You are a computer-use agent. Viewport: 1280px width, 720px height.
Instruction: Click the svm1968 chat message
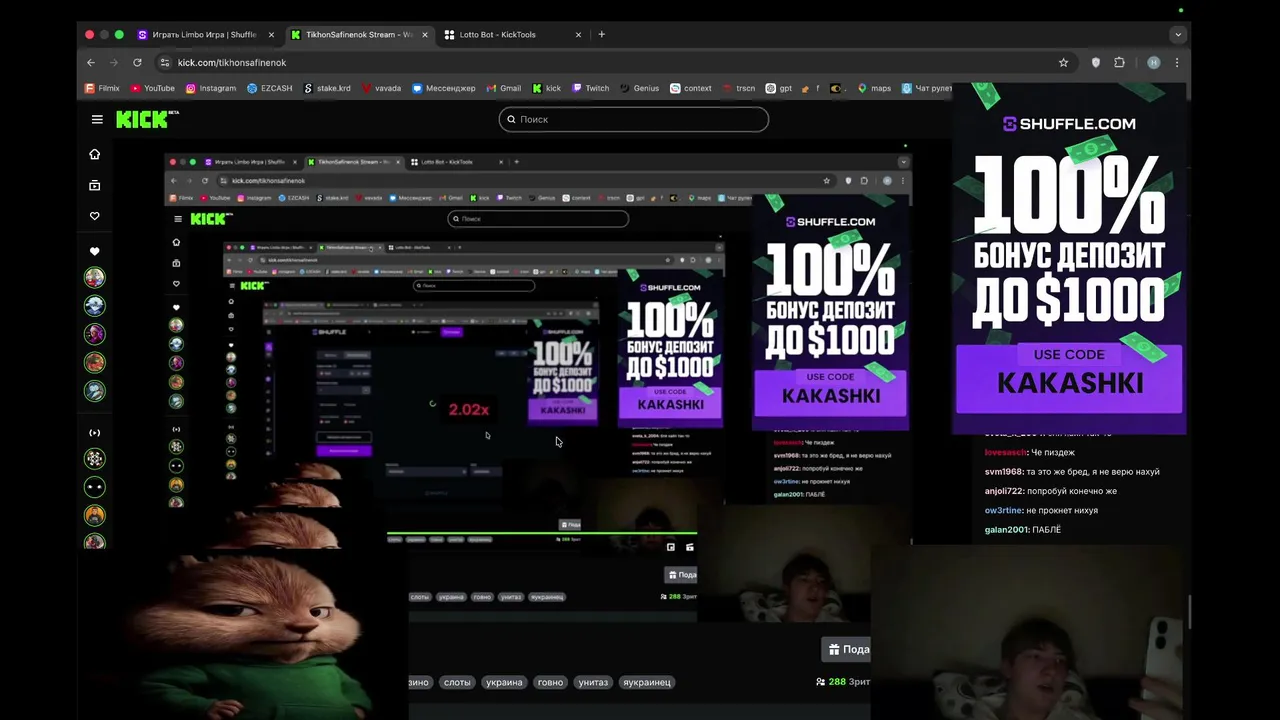(x=1072, y=471)
